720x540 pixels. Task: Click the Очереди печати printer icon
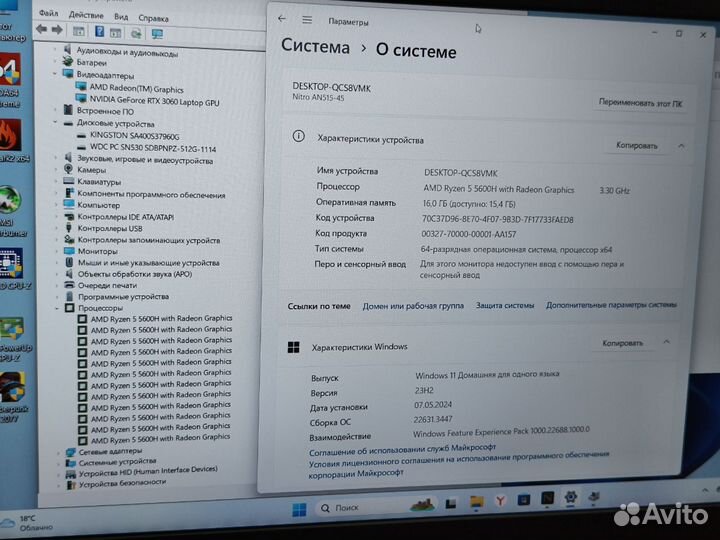pyautogui.click(x=70, y=285)
